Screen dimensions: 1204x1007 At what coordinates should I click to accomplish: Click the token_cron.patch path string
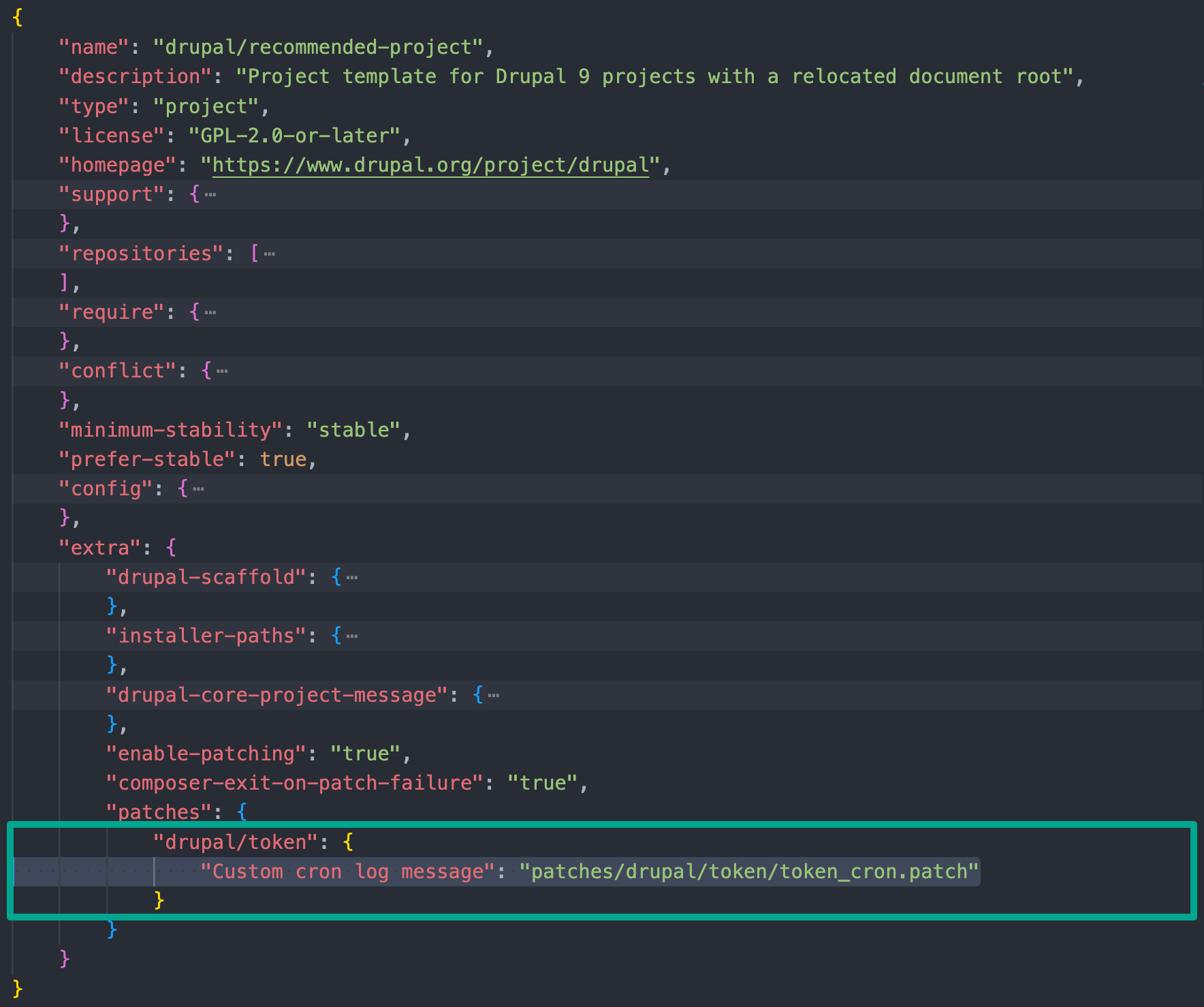pyautogui.click(x=749, y=872)
